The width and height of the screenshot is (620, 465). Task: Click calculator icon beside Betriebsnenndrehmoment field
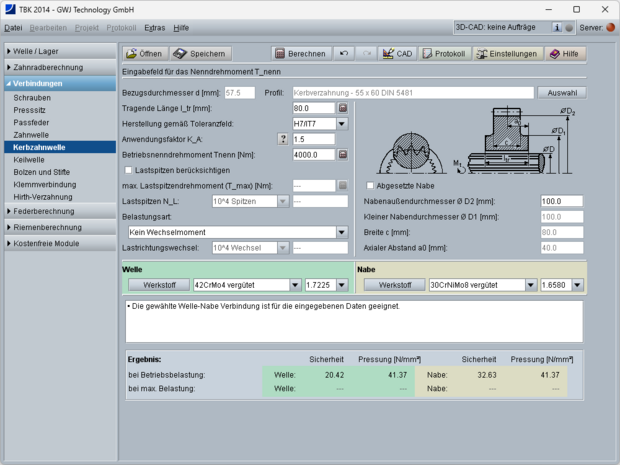click(x=343, y=155)
